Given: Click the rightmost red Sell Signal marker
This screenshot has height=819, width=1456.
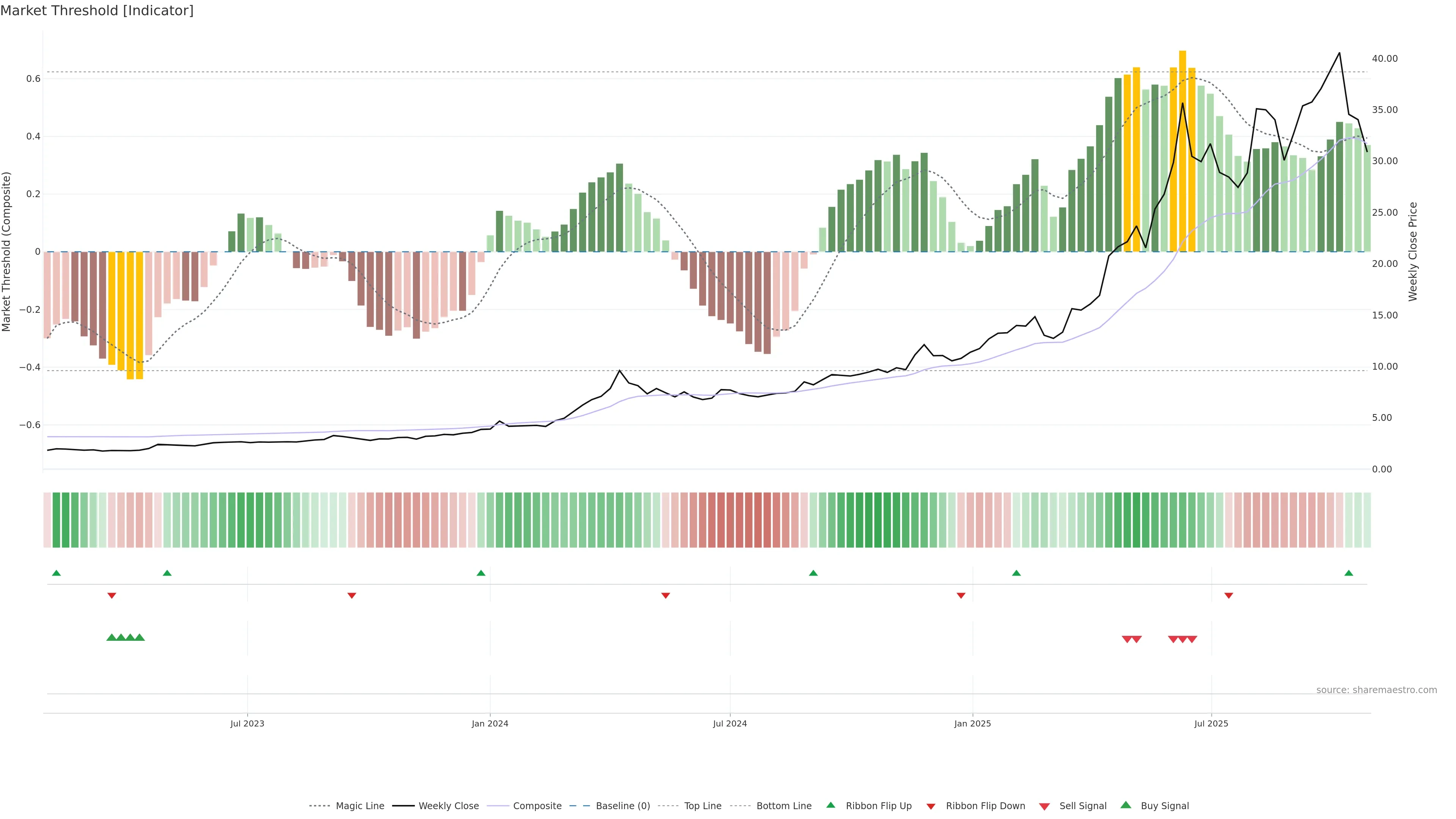Looking at the screenshot, I should (1192, 639).
